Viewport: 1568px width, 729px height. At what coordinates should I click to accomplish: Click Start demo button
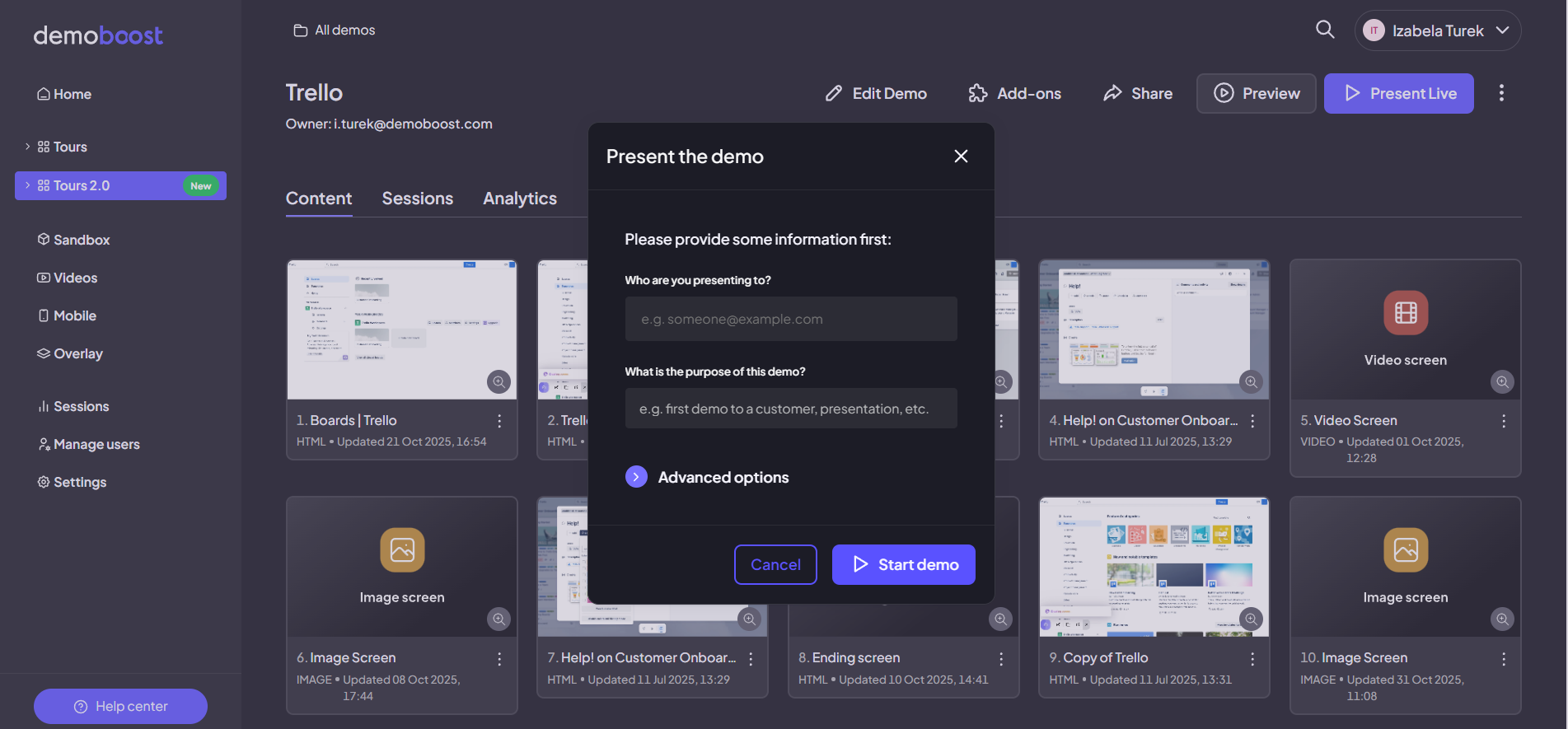pos(904,564)
